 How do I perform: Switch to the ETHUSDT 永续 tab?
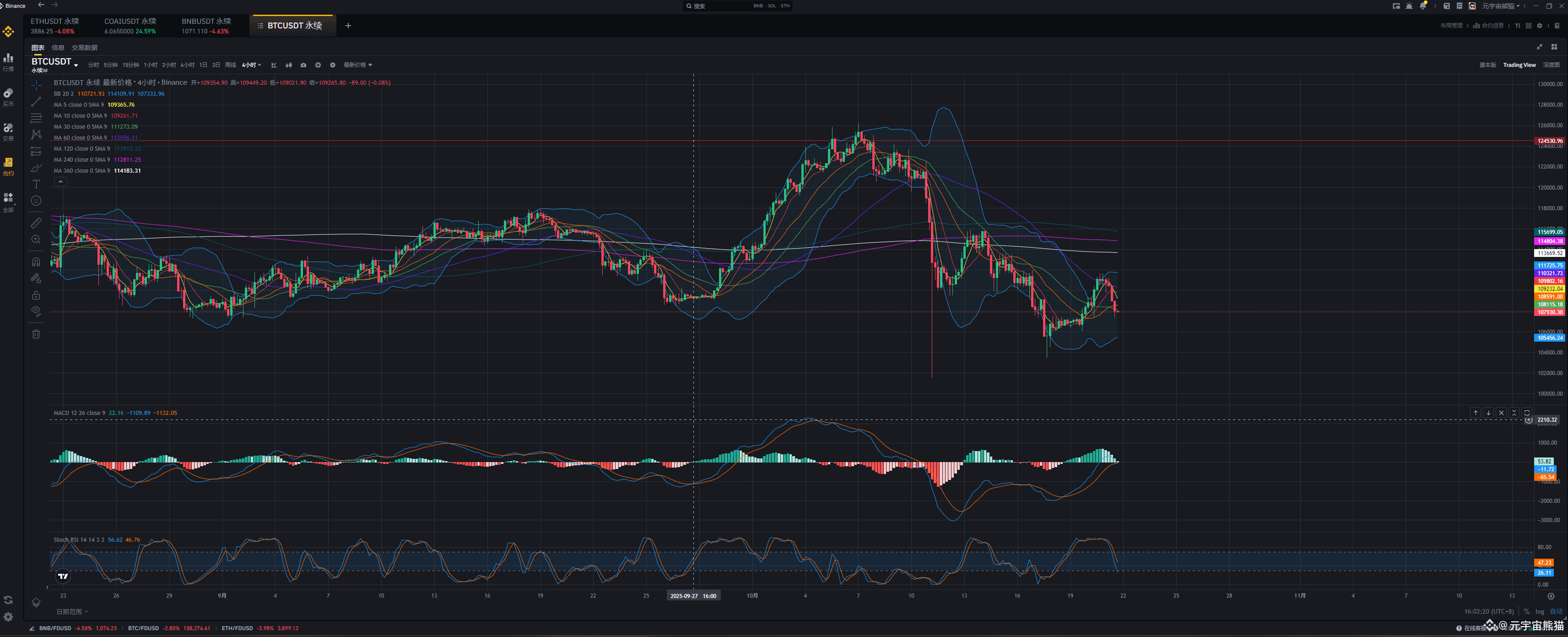click(55, 26)
